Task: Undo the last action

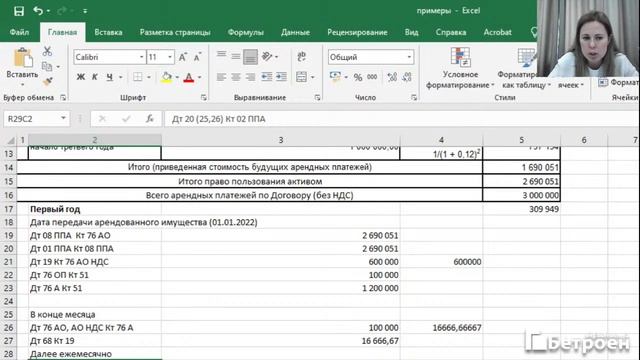Action: coord(38,11)
